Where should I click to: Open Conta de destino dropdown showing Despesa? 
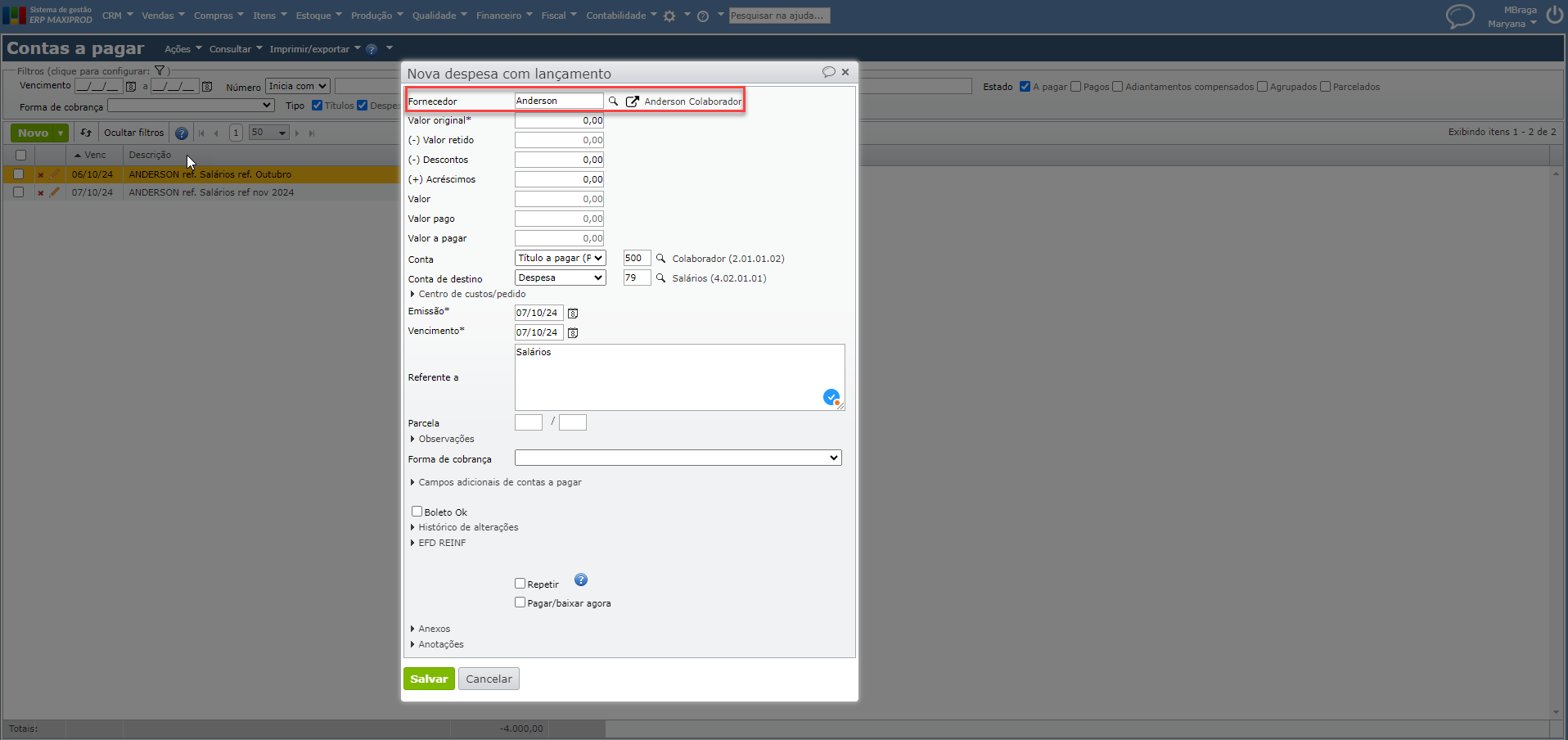[x=561, y=277]
